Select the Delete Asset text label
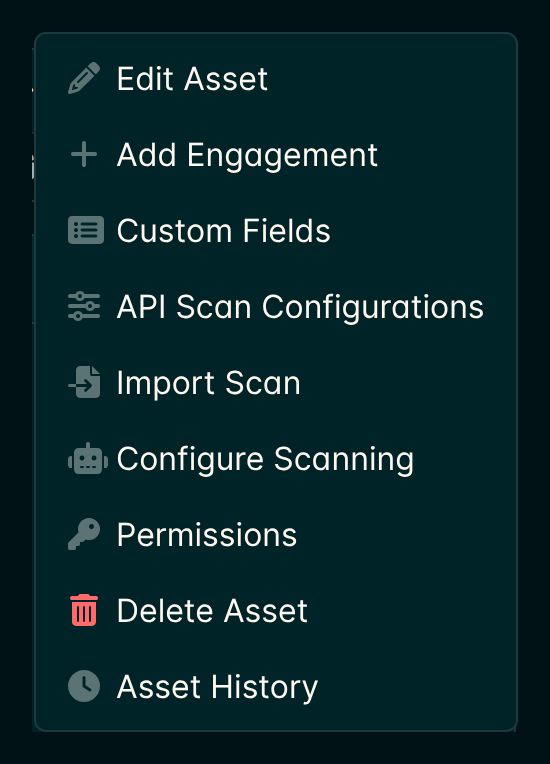 pyautogui.click(x=212, y=611)
